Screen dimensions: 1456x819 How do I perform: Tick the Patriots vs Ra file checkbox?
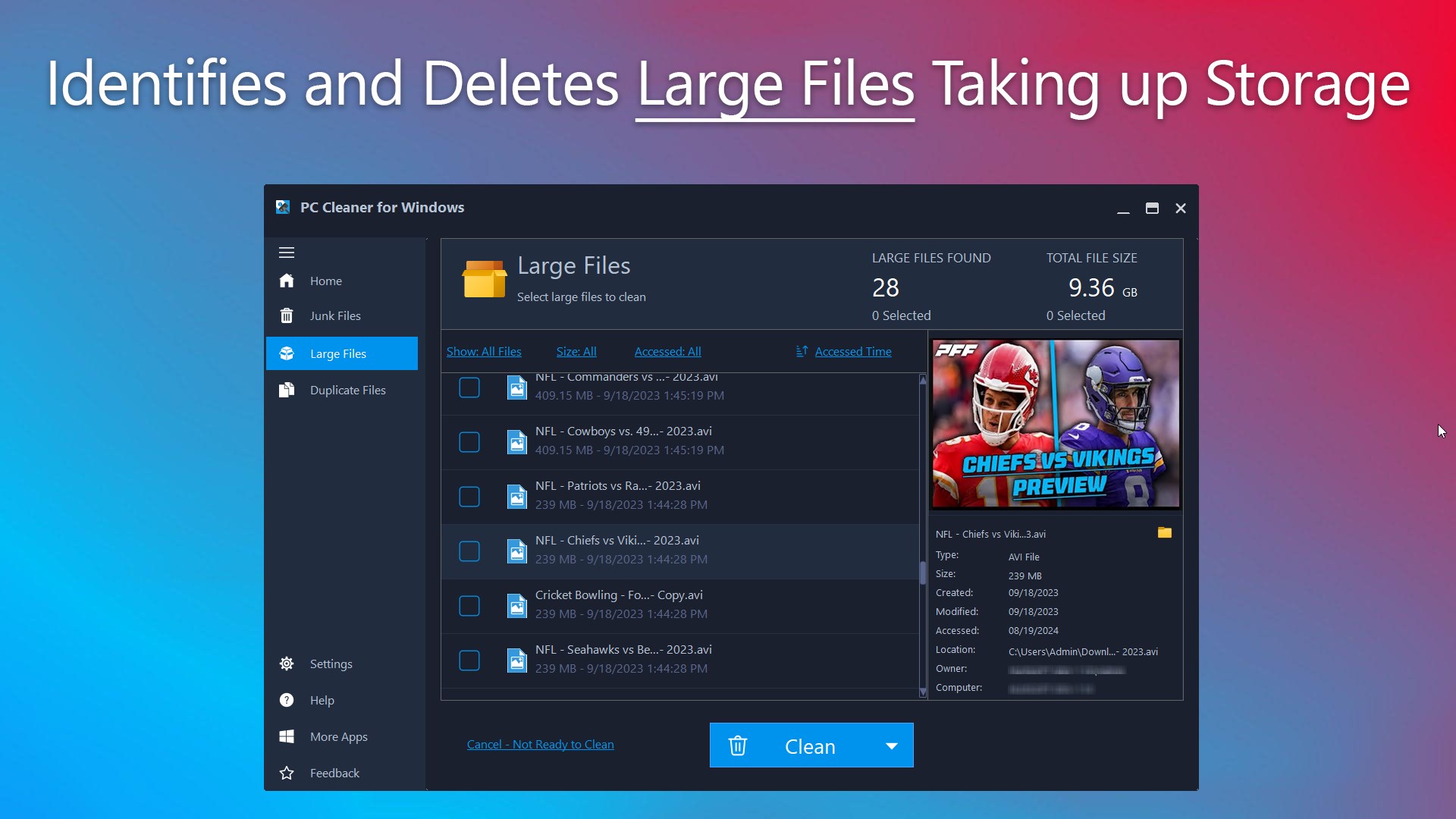pyautogui.click(x=469, y=497)
